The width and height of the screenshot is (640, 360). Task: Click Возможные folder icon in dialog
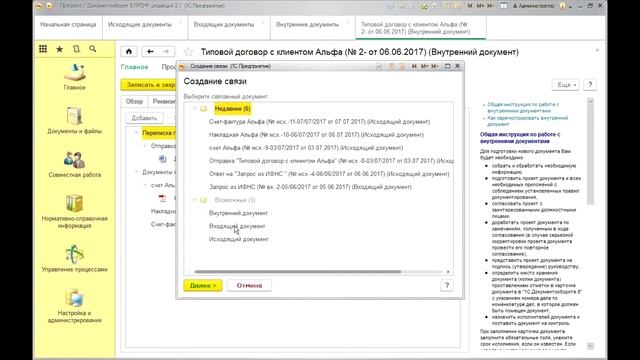tap(204, 200)
